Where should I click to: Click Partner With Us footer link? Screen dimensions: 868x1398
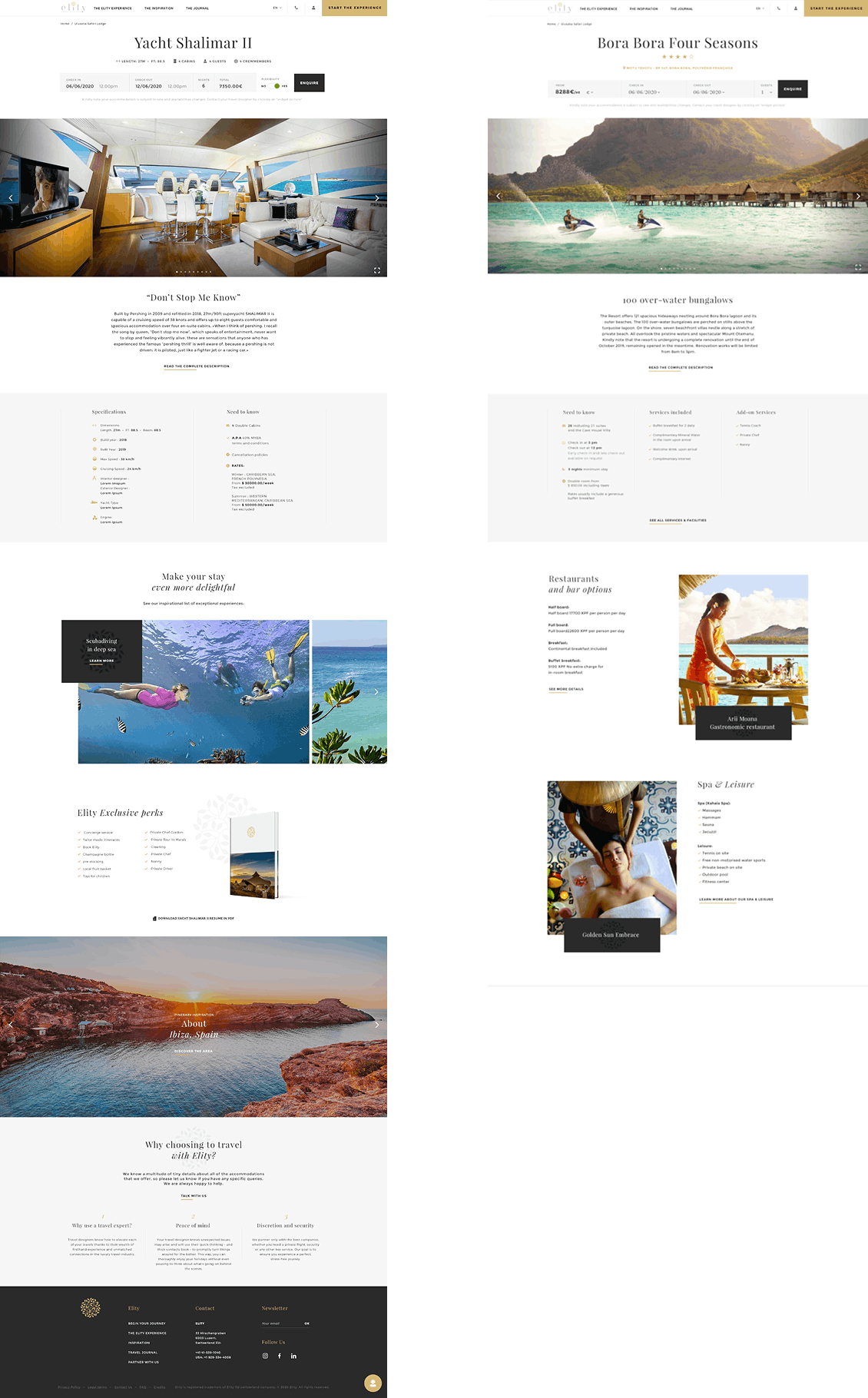(144, 1362)
